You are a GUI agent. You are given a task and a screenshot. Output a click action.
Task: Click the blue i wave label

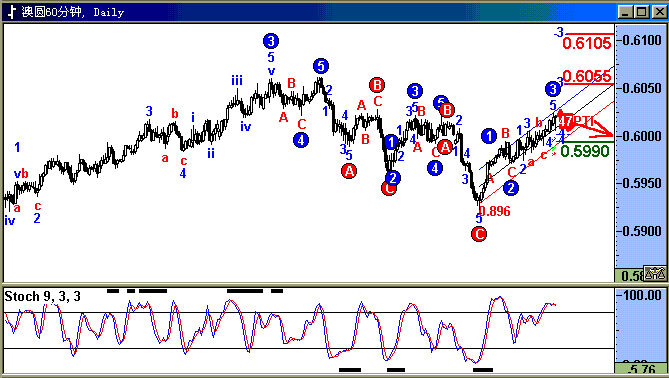pos(193,117)
